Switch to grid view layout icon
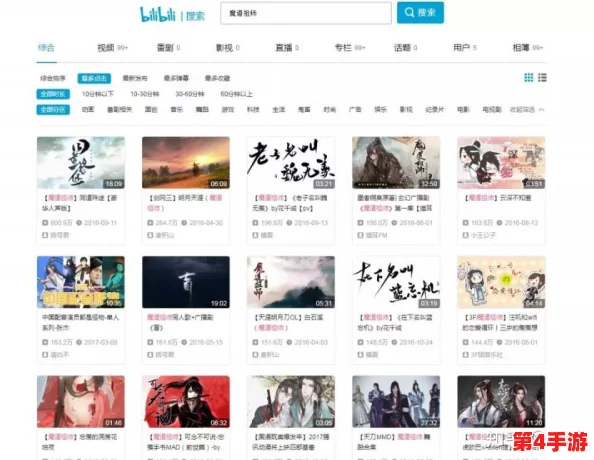594x460 pixels. 528,78
